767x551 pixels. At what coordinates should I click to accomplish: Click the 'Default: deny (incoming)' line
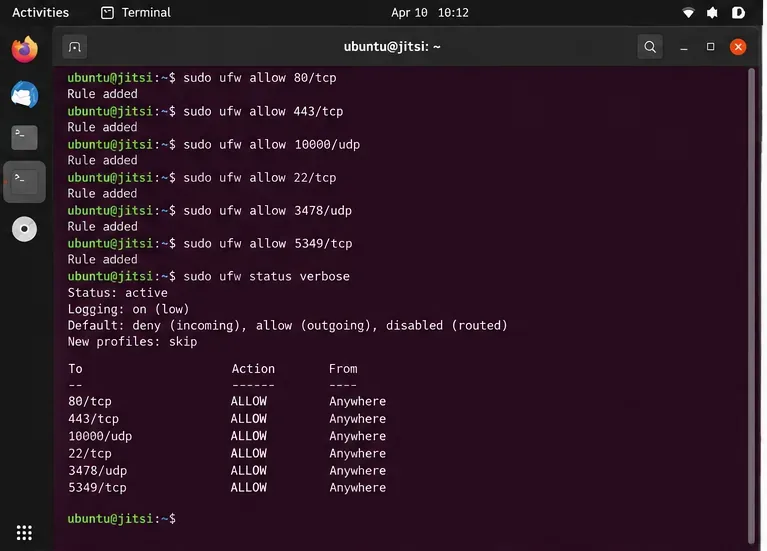(x=287, y=325)
